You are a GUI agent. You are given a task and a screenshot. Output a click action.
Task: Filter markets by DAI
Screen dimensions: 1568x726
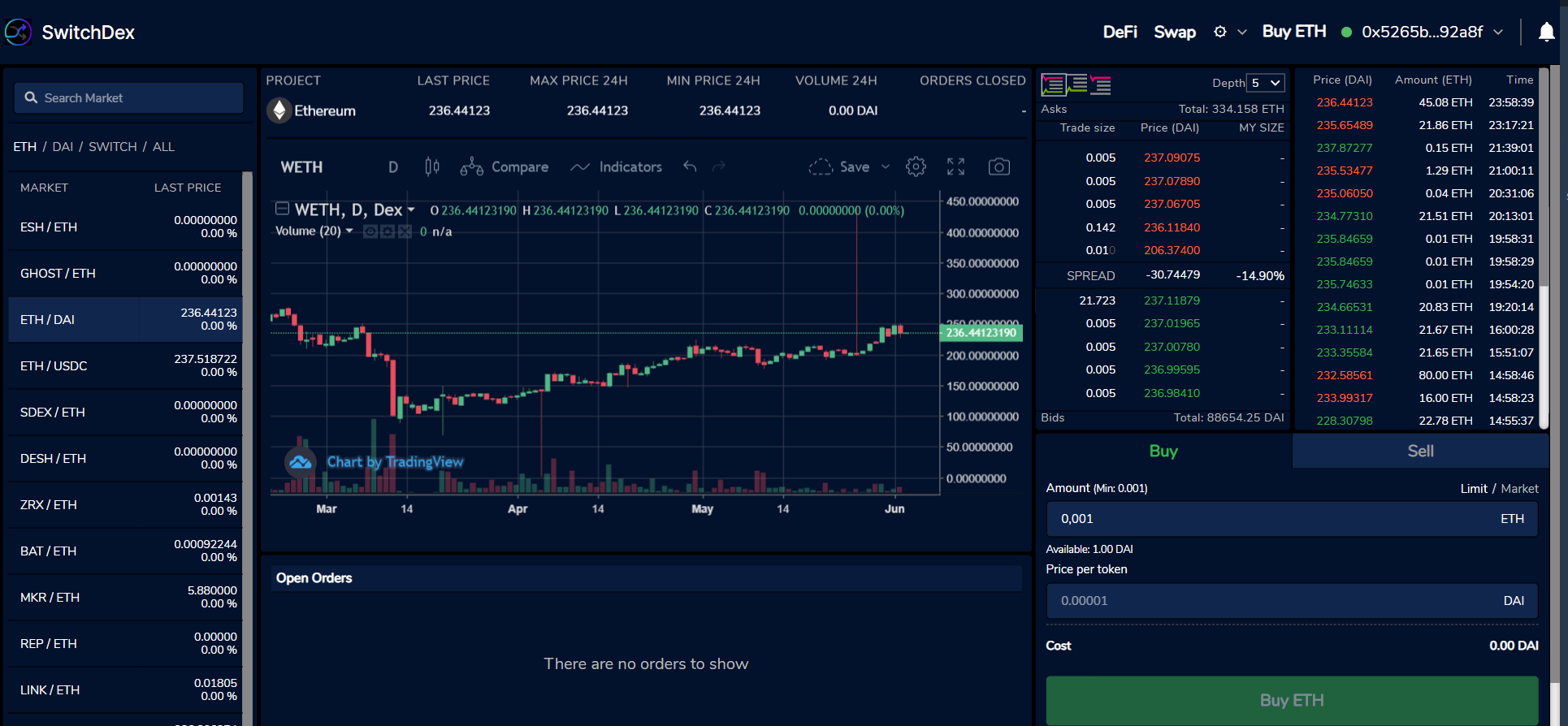point(63,146)
